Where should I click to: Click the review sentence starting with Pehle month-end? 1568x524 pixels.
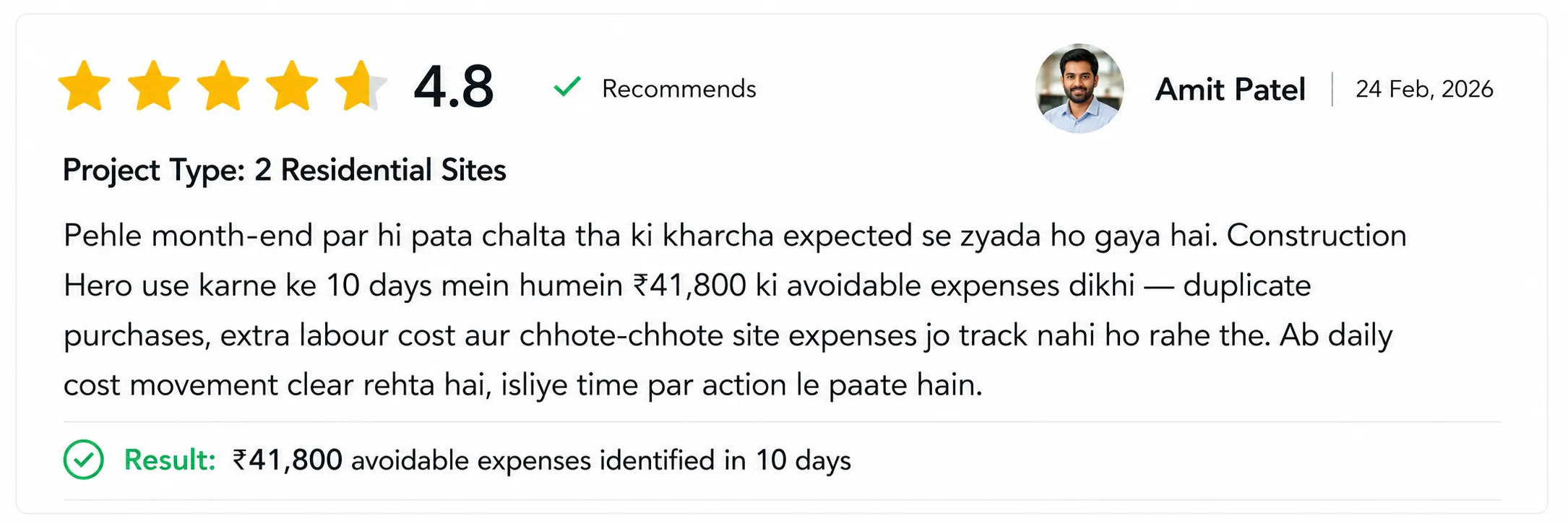click(640, 236)
